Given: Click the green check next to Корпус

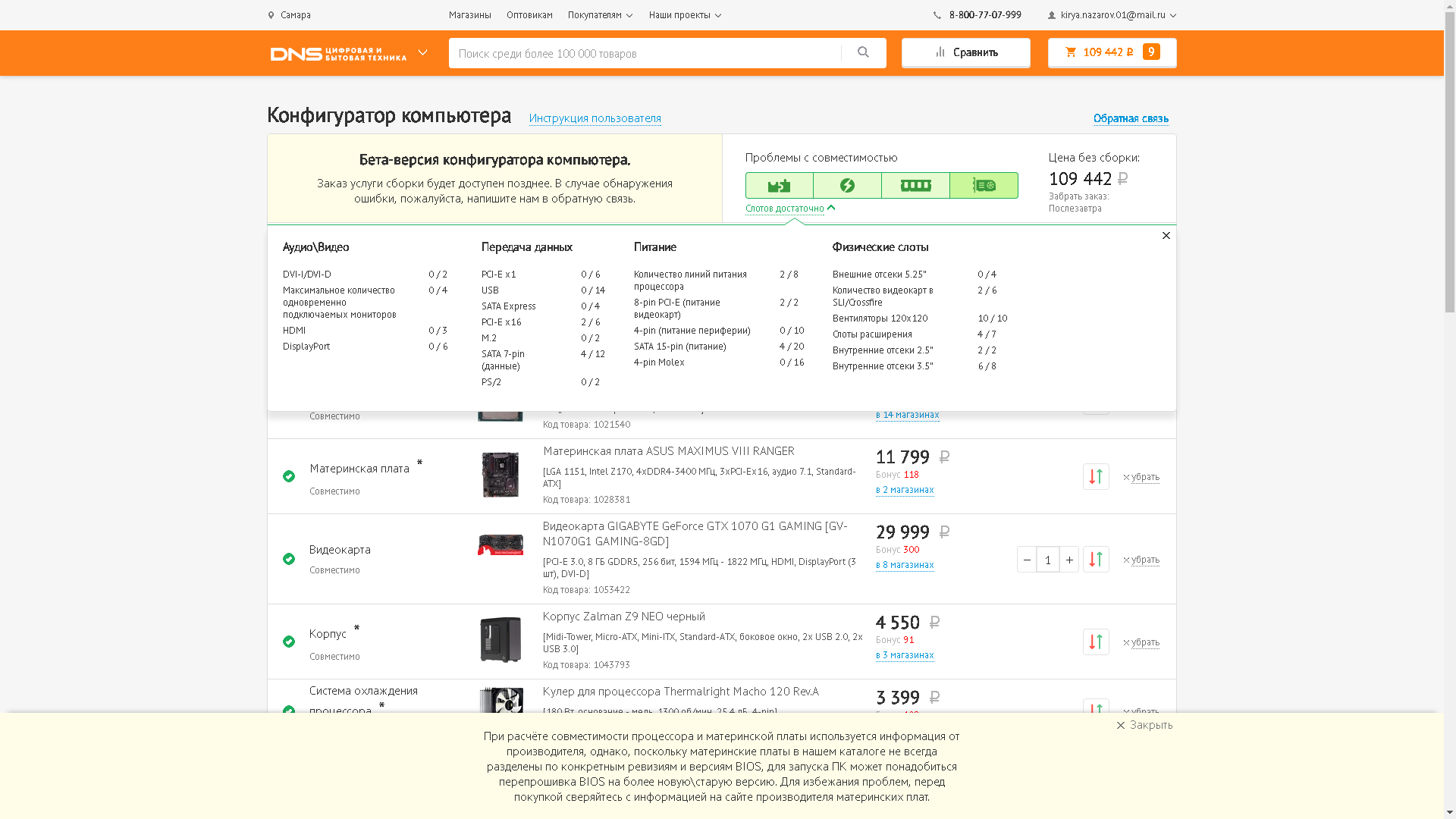Looking at the screenshot, I should (x=289, y=642).
